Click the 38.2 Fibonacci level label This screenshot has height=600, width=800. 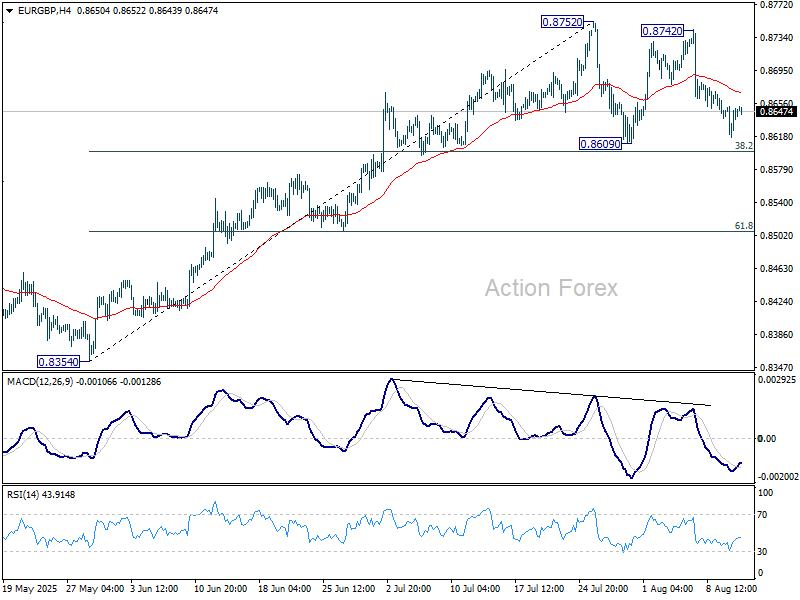point(743,146)
